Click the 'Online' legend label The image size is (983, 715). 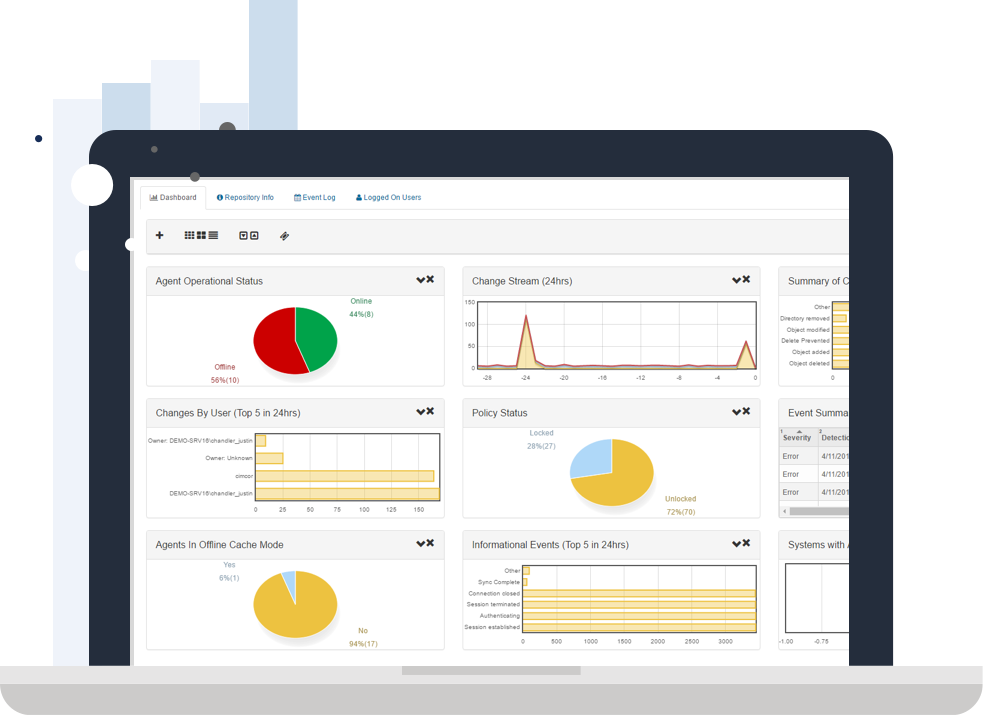tap(361, 301)
